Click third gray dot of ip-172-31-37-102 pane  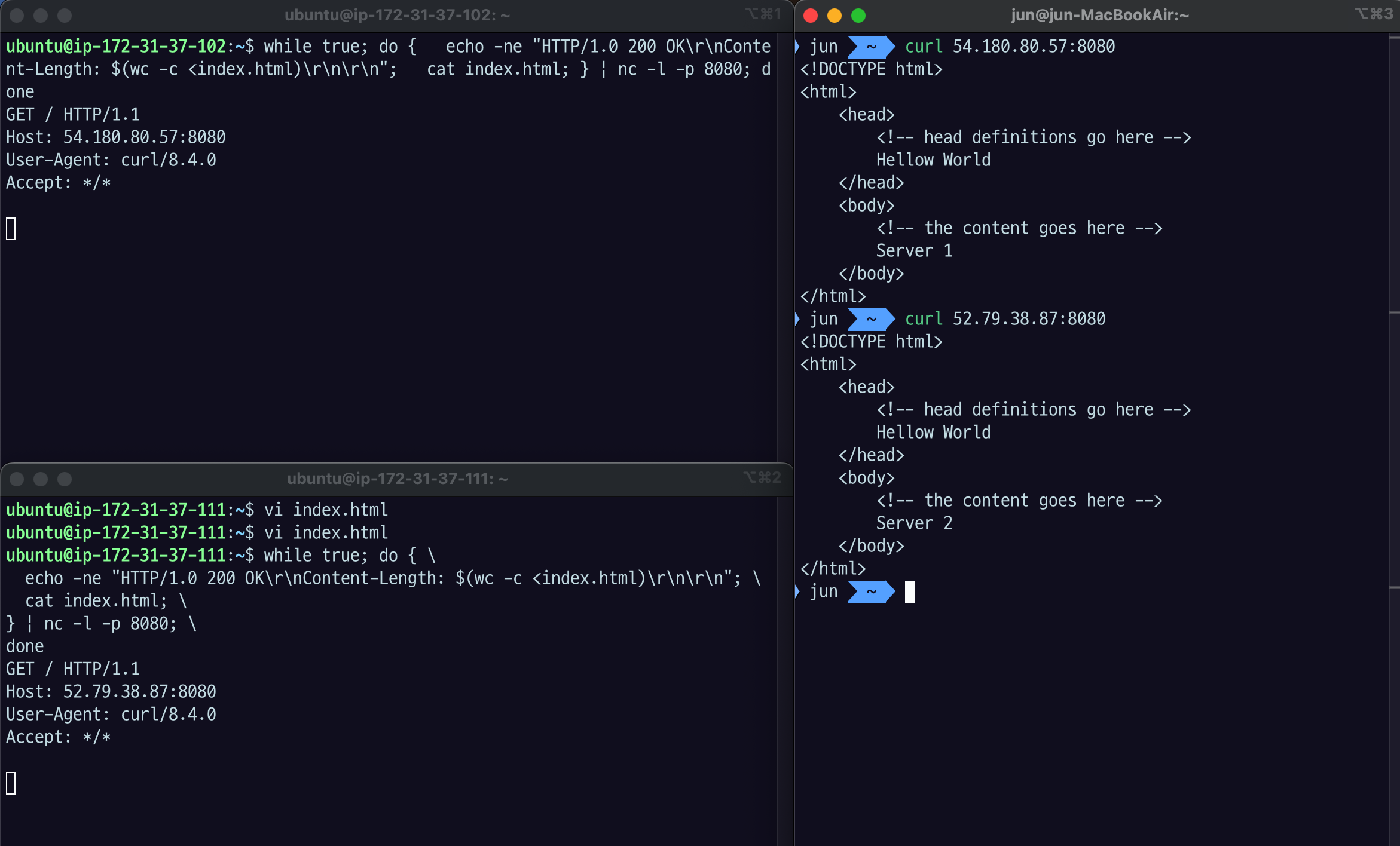point(65,16)
